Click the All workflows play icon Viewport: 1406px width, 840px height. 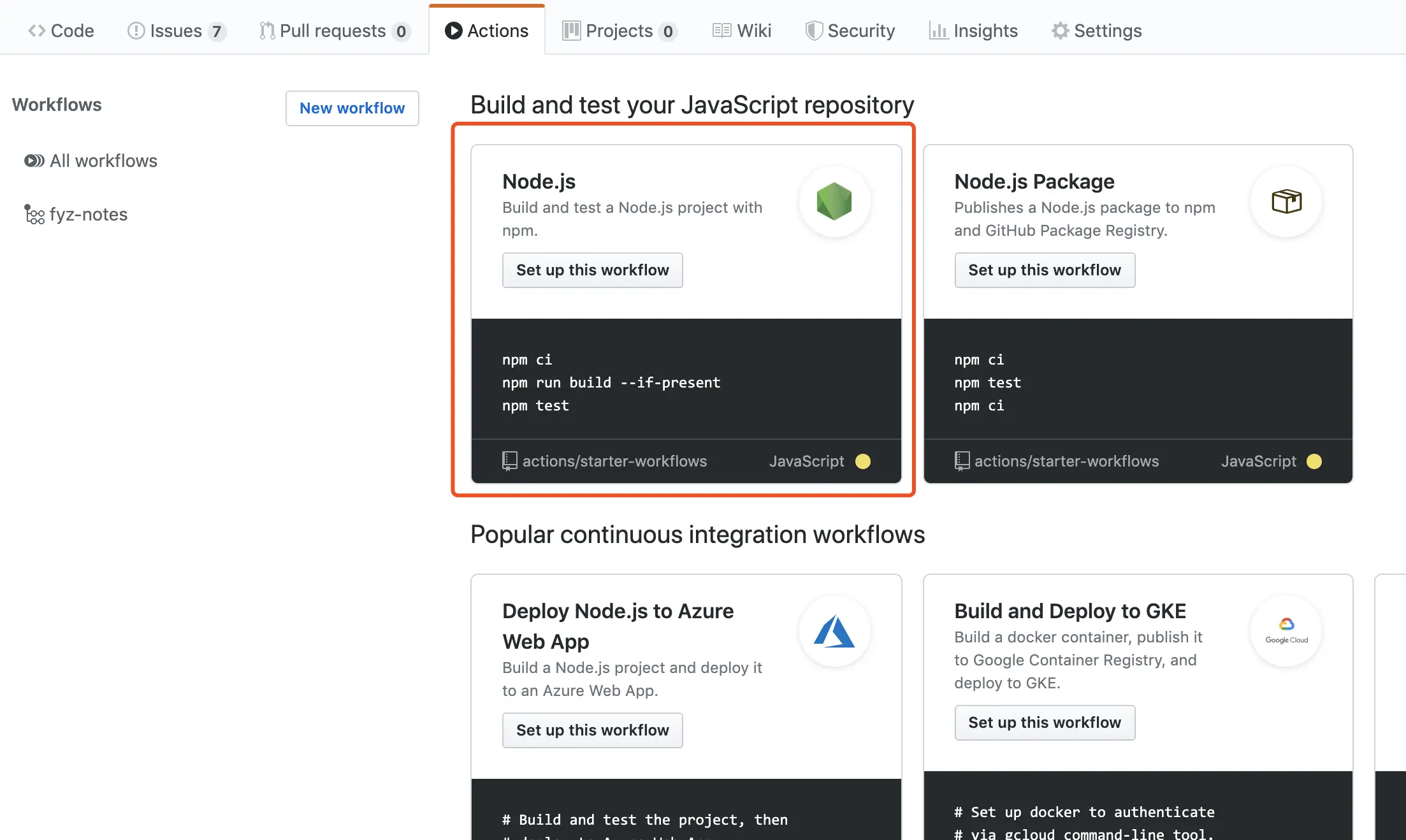click(34, 161)
